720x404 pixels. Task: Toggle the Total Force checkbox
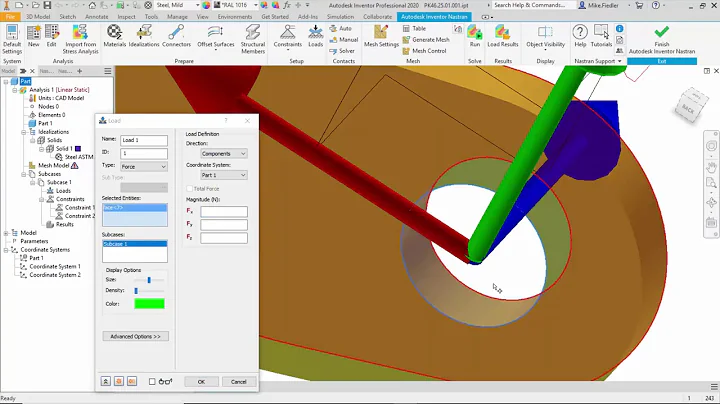click(x=190, y=189)
